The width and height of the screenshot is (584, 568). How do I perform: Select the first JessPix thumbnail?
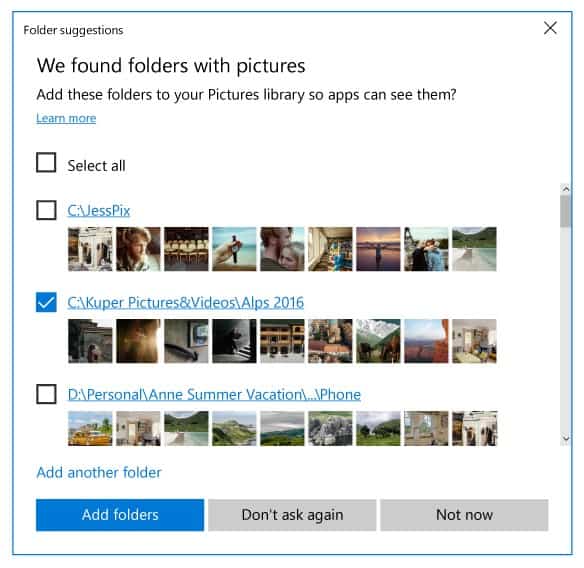coord(90,249)
